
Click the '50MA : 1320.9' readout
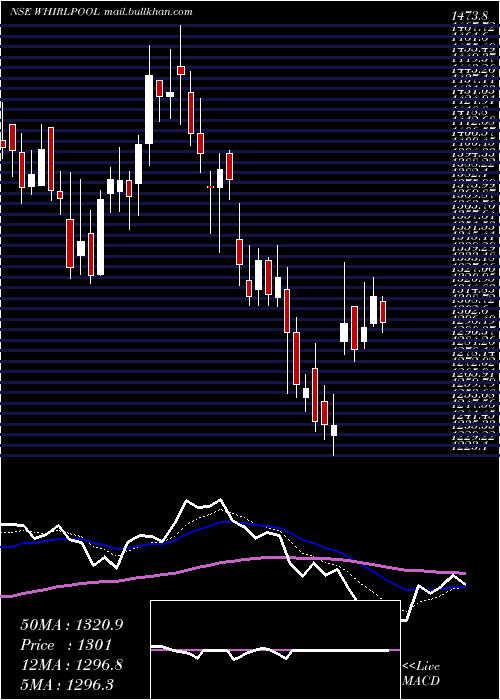coord(72,625)
